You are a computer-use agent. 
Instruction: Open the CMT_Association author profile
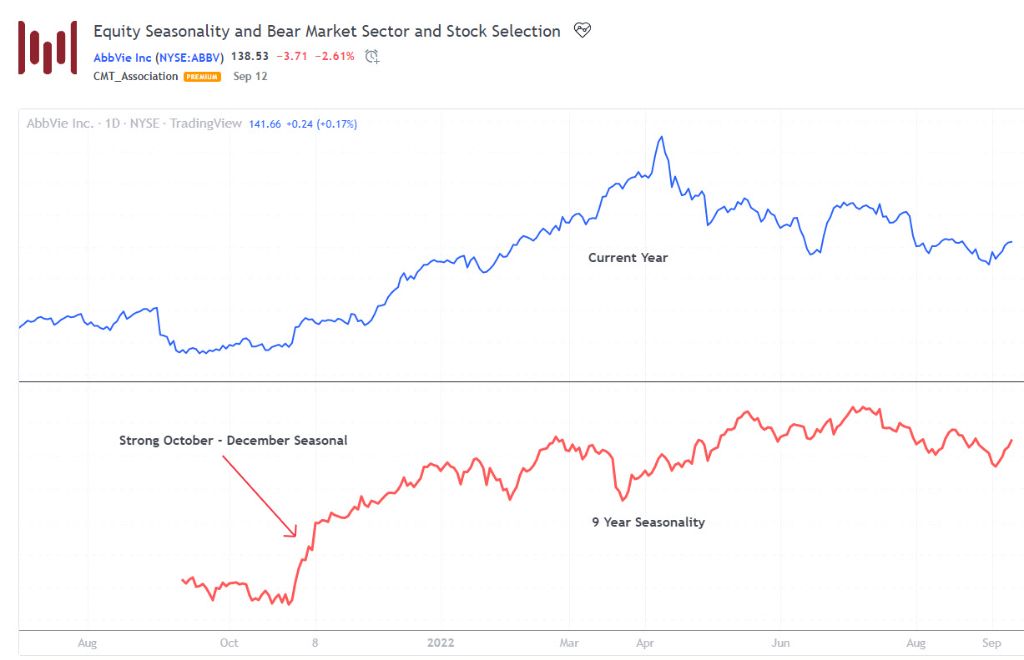click(x=135, y=77)
